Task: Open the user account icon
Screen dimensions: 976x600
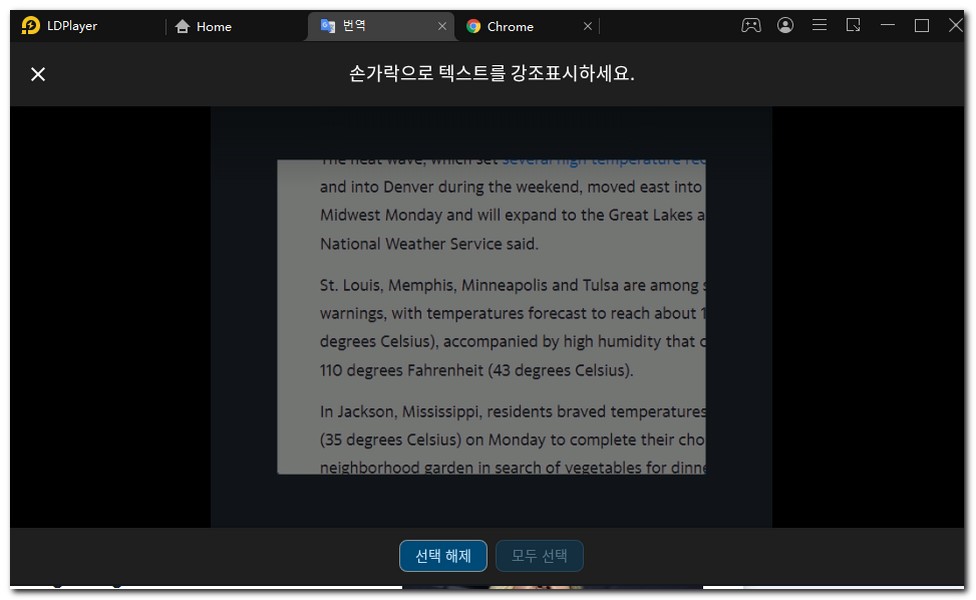Action: click(785, 26)
